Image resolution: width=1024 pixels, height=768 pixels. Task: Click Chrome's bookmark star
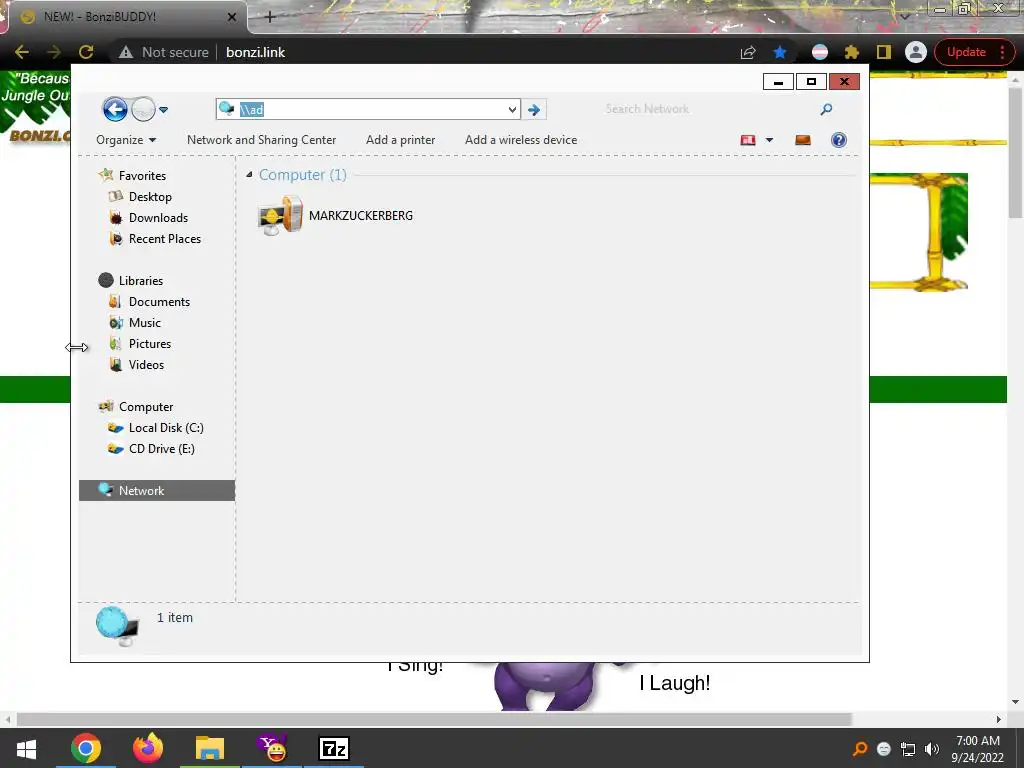click(x=780, y=52)
